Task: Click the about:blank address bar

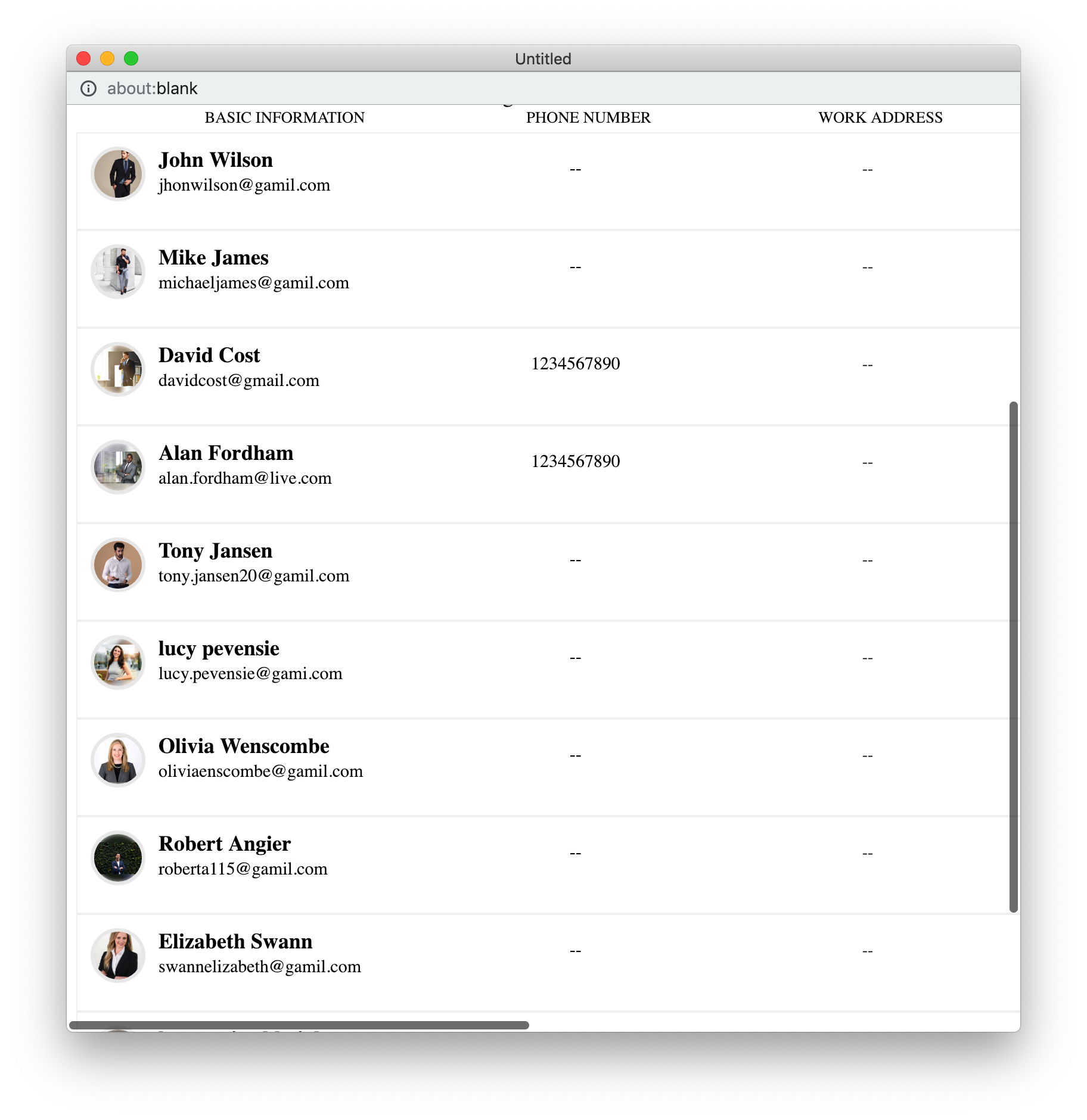Action: (543, 89)
